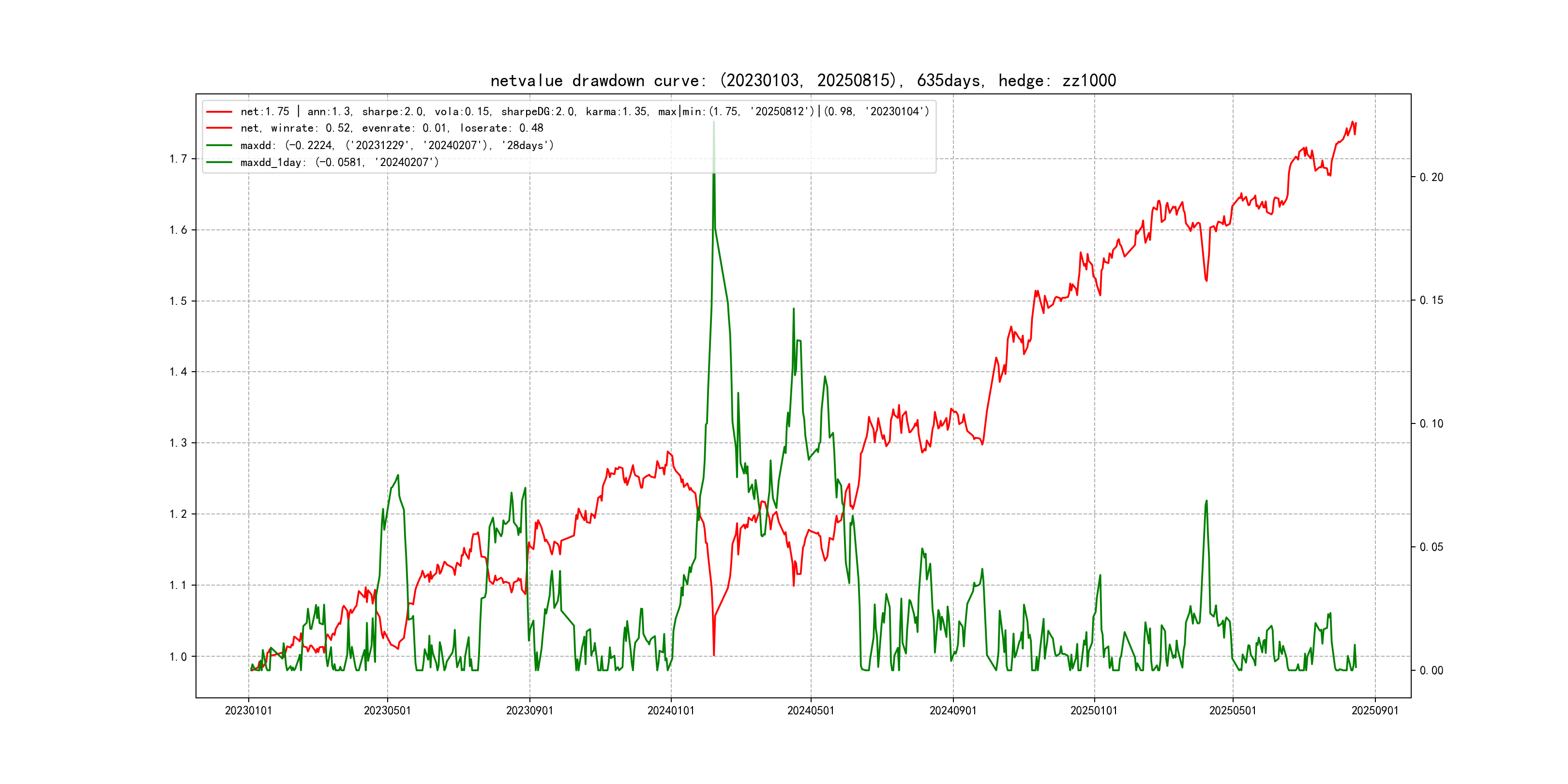
Task: Click the 20250901 x-axis date label
Action: [1375, 710]
